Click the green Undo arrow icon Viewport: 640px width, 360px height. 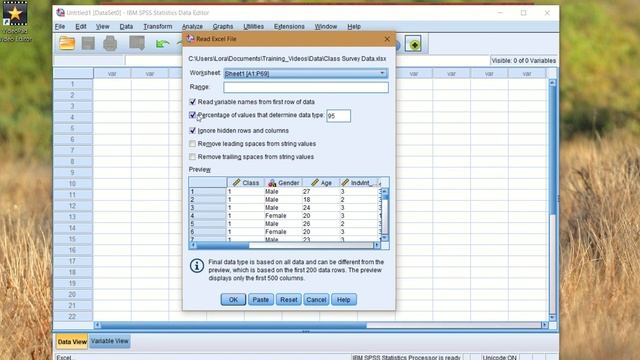pyautogui.click(x=162, y=43)
